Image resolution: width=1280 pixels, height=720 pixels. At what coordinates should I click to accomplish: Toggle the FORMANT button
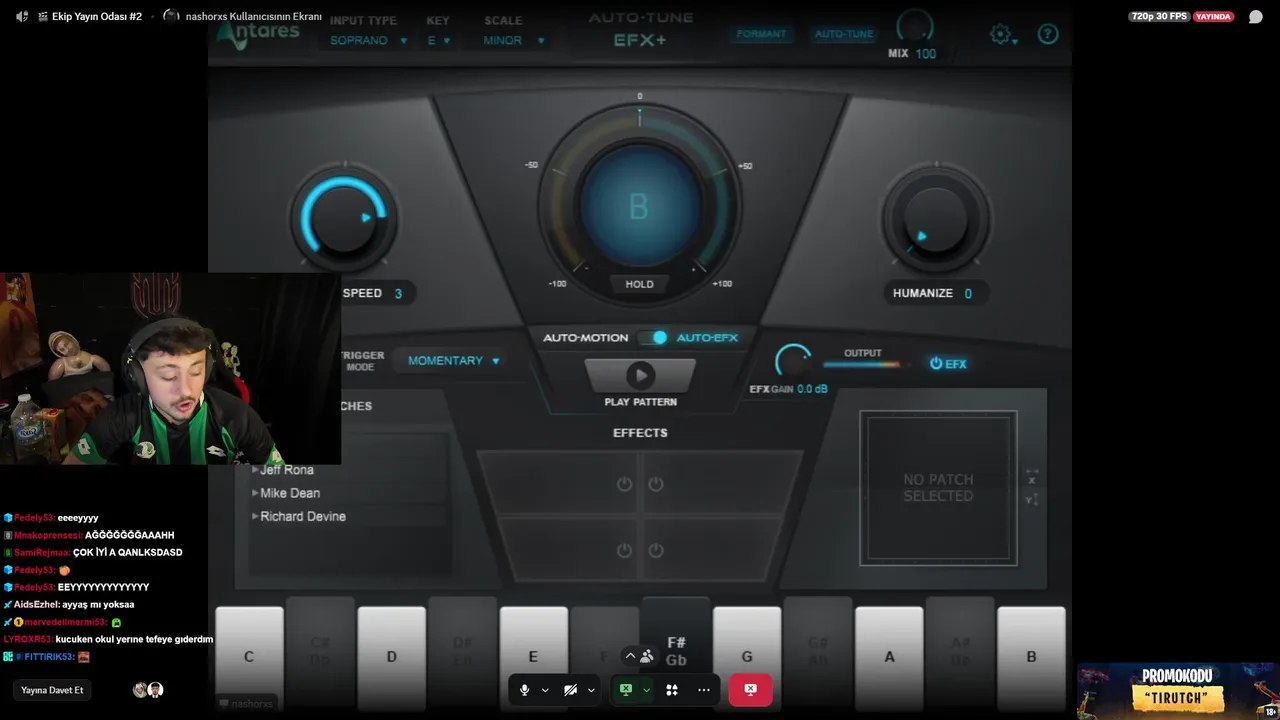pyautogui.click(x=761, y=34)
